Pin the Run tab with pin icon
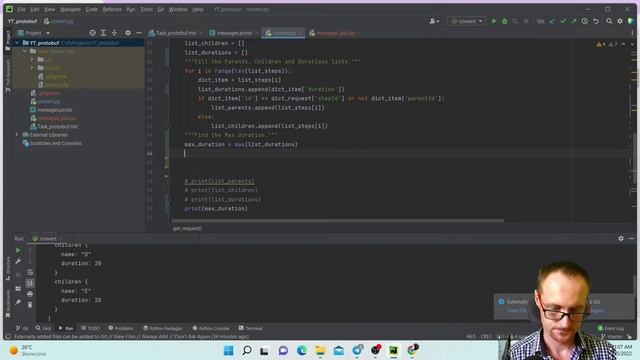The image size is (640, 360). (x=18, y=302)
